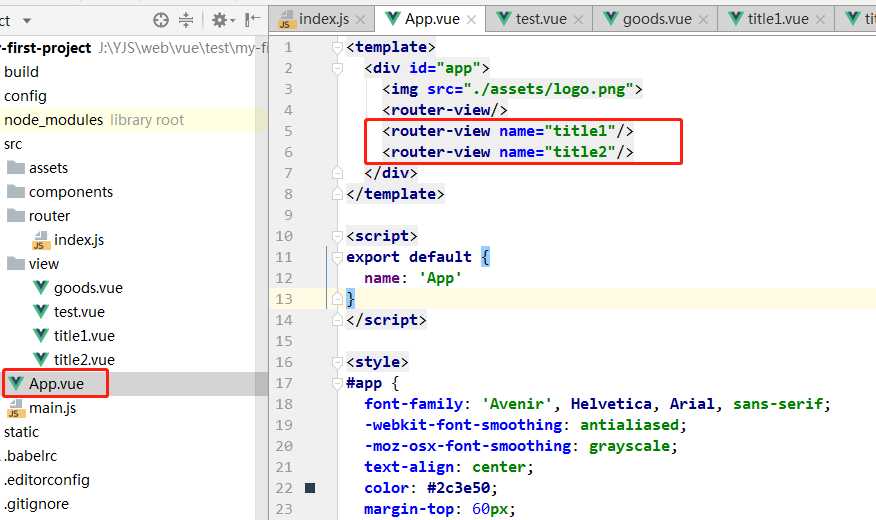Select the config folder in project tree
This screenshot has height=520, width=876.
pos(25,96)
